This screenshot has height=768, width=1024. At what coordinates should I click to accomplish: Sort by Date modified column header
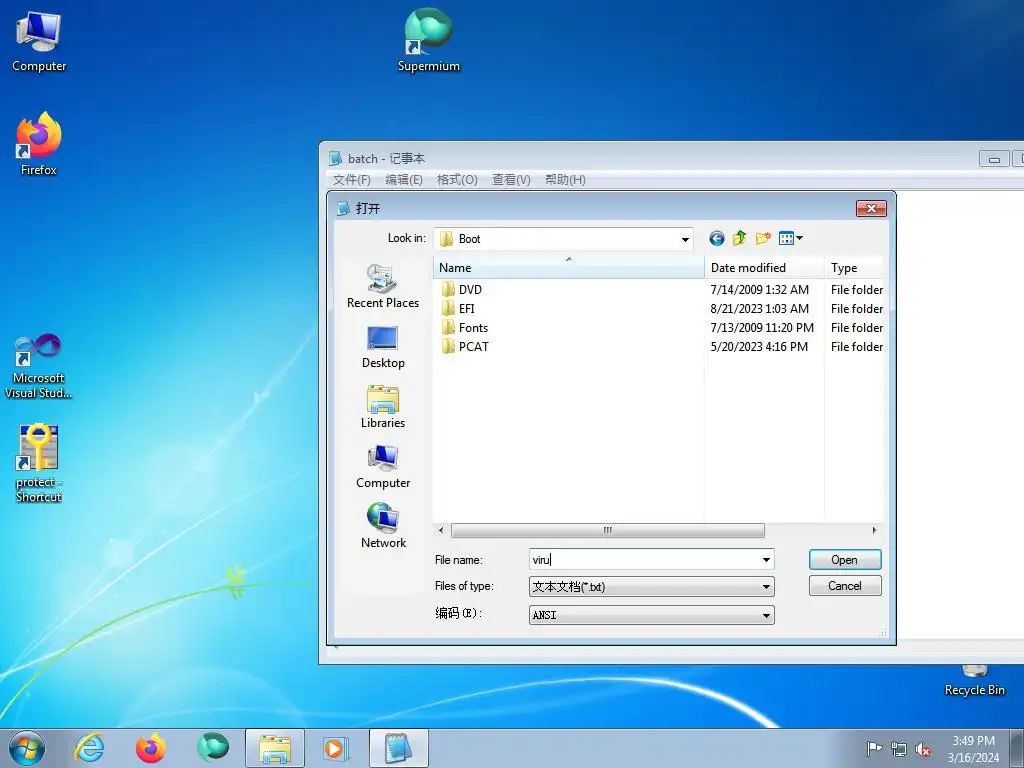point(764,268)
